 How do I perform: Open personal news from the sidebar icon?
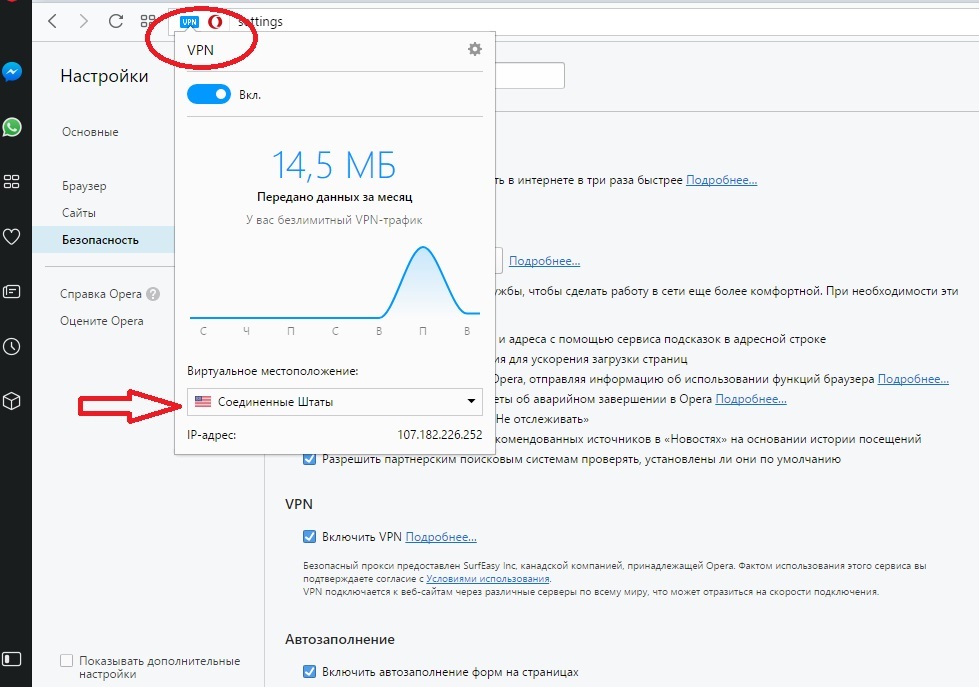(12, 292)
